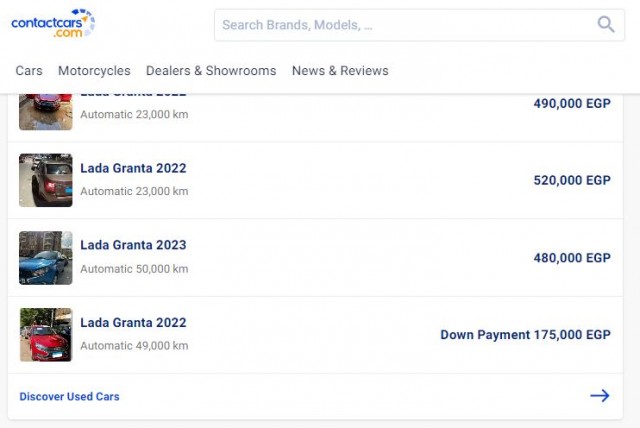Open the Motorcycles menu
640x428 pixels.
(94, 71)
